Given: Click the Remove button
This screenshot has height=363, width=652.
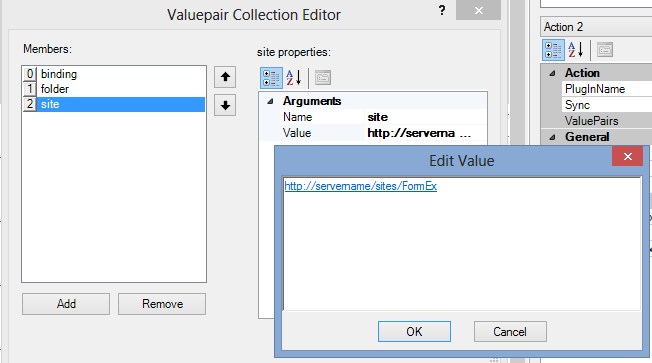Looking at the screenshot, I should (162, 304).
